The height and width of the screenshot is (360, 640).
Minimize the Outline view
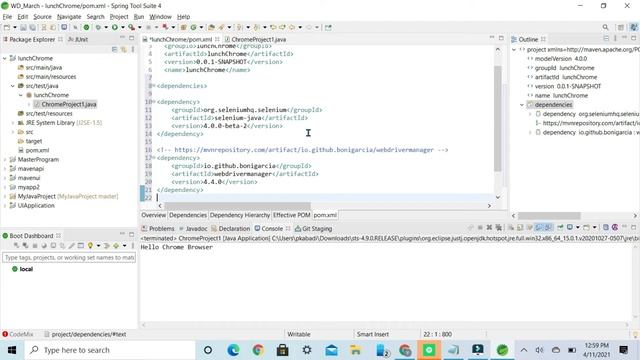coord(624,38)
